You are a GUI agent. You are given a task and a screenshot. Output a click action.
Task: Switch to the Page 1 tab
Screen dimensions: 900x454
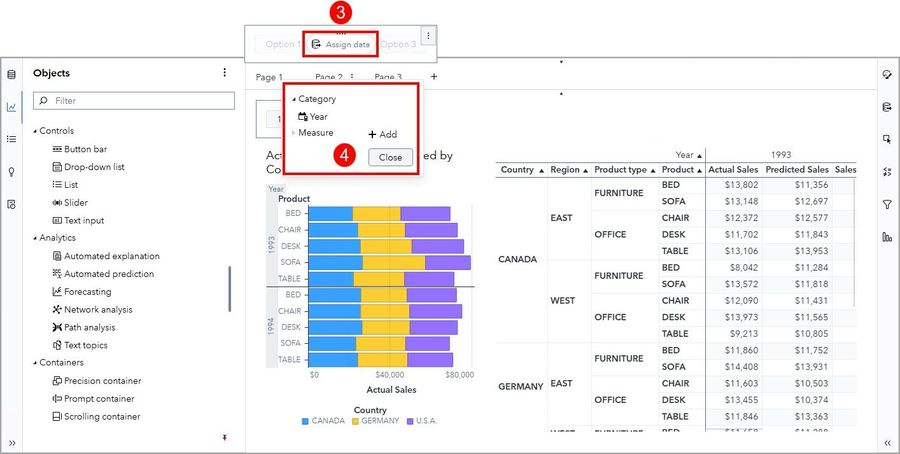coord(269,77)
